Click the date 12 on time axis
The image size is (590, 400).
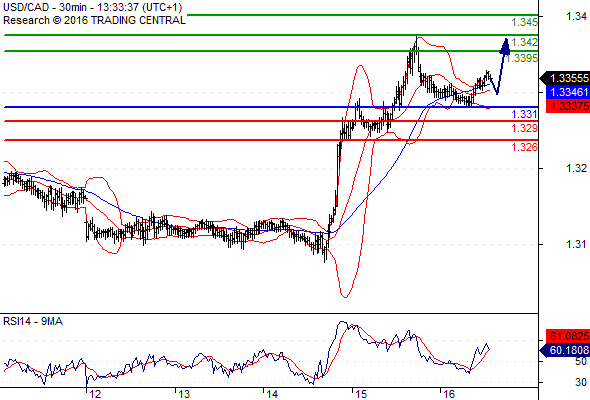point(96,395)
